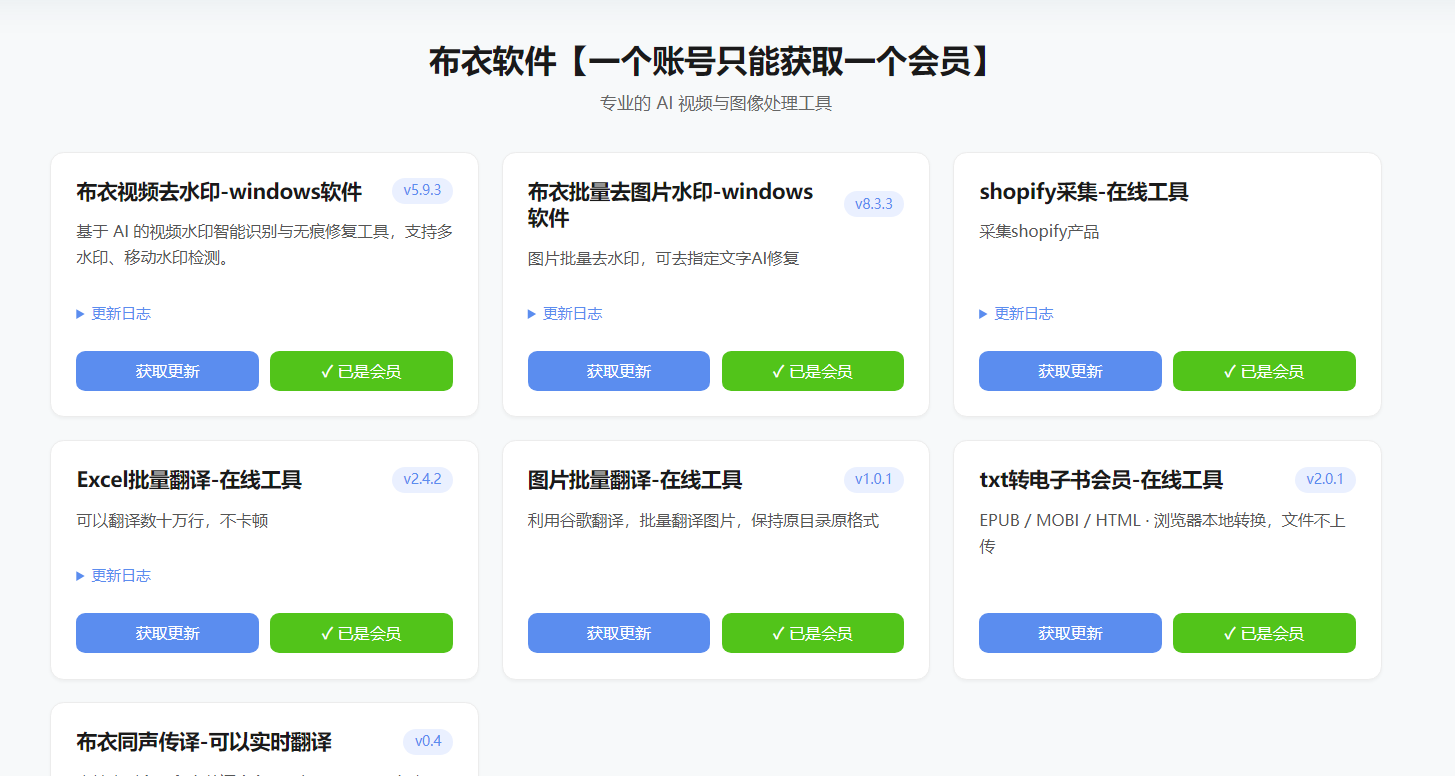Click description starting 基于 AI 的视频水印

tap(264, 245)
